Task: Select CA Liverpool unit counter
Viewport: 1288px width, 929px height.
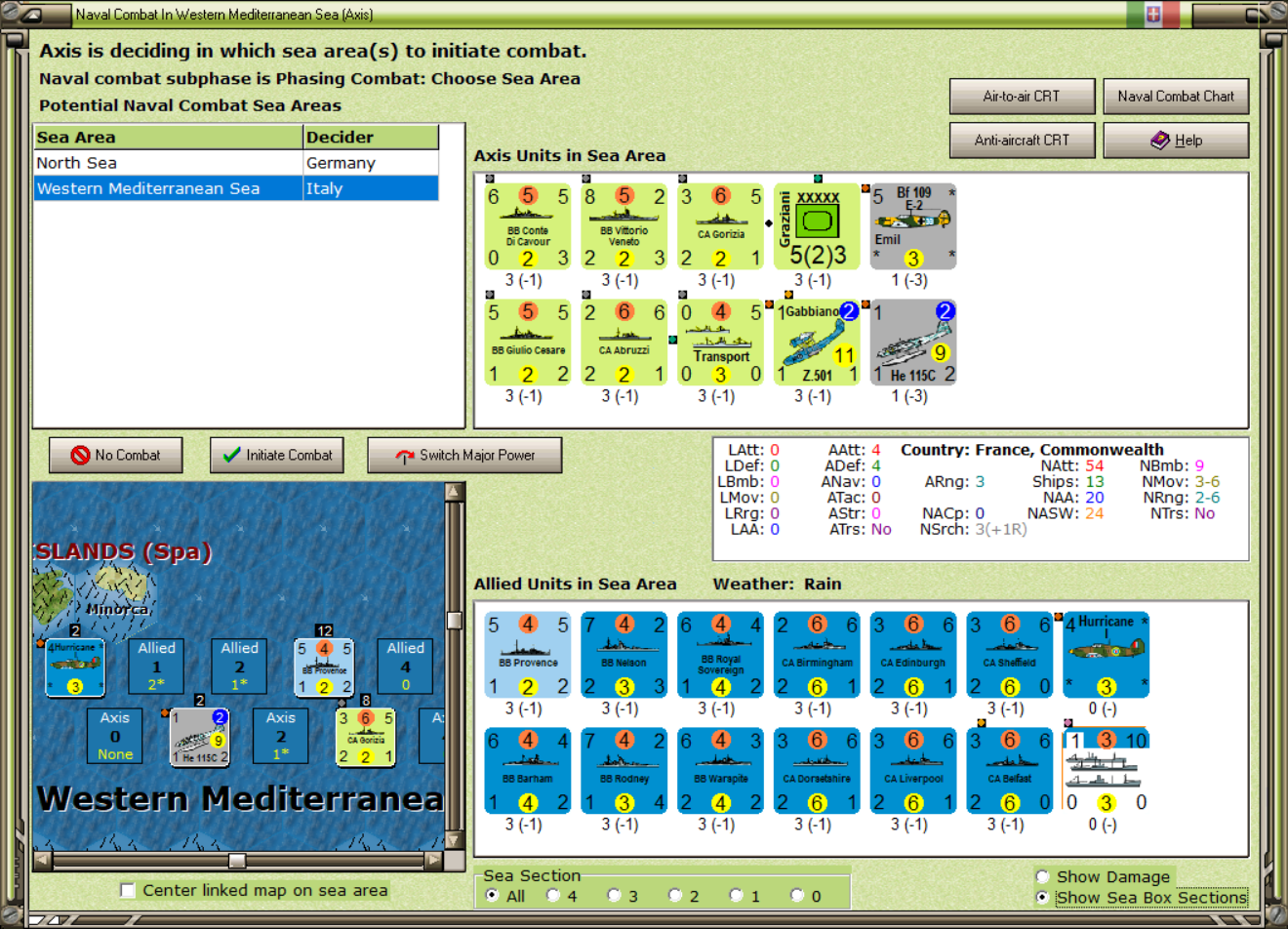Action: [914, 771]
